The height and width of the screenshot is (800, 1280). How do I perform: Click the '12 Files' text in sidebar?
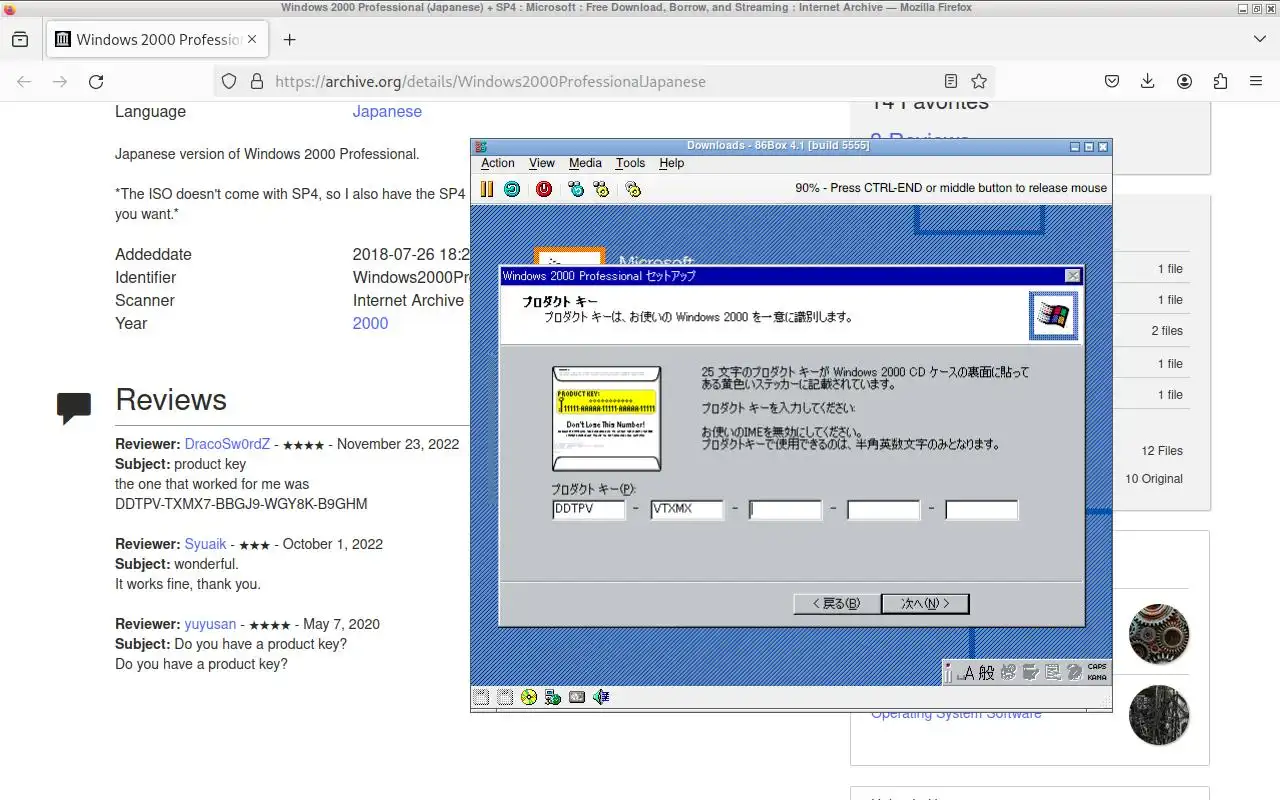[1162, 451]
